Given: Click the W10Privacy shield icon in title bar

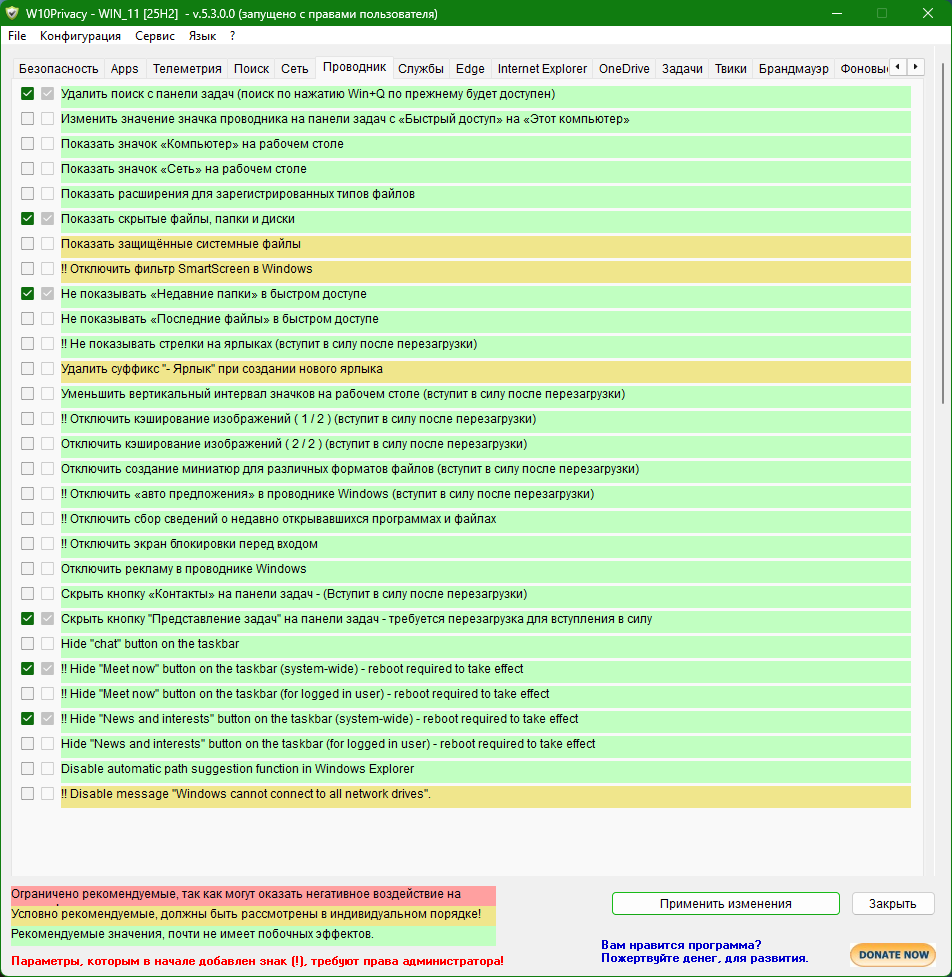Looking at the screenshot, I should click(x=12, y=14).
